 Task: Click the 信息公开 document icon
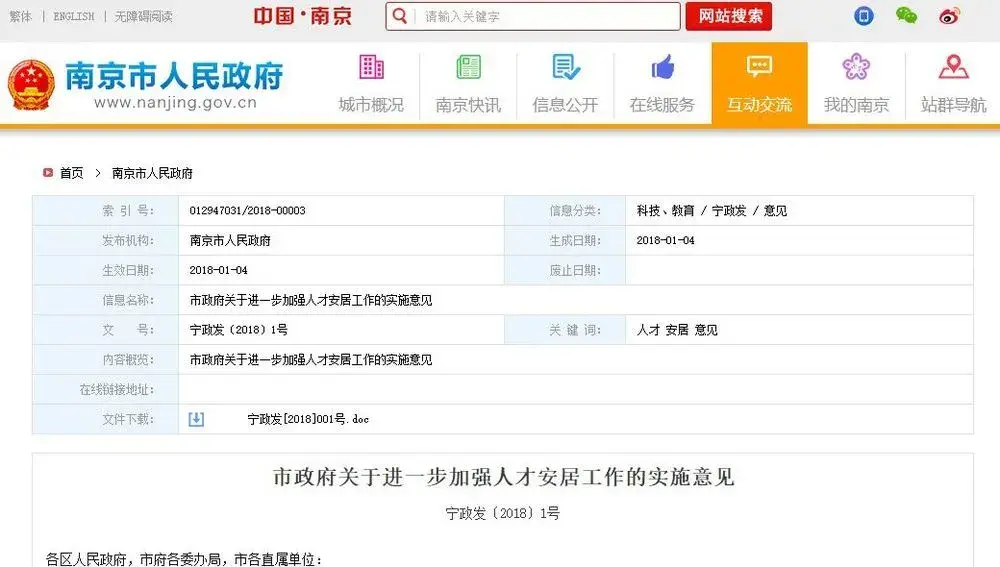click(x=566, y=67)
